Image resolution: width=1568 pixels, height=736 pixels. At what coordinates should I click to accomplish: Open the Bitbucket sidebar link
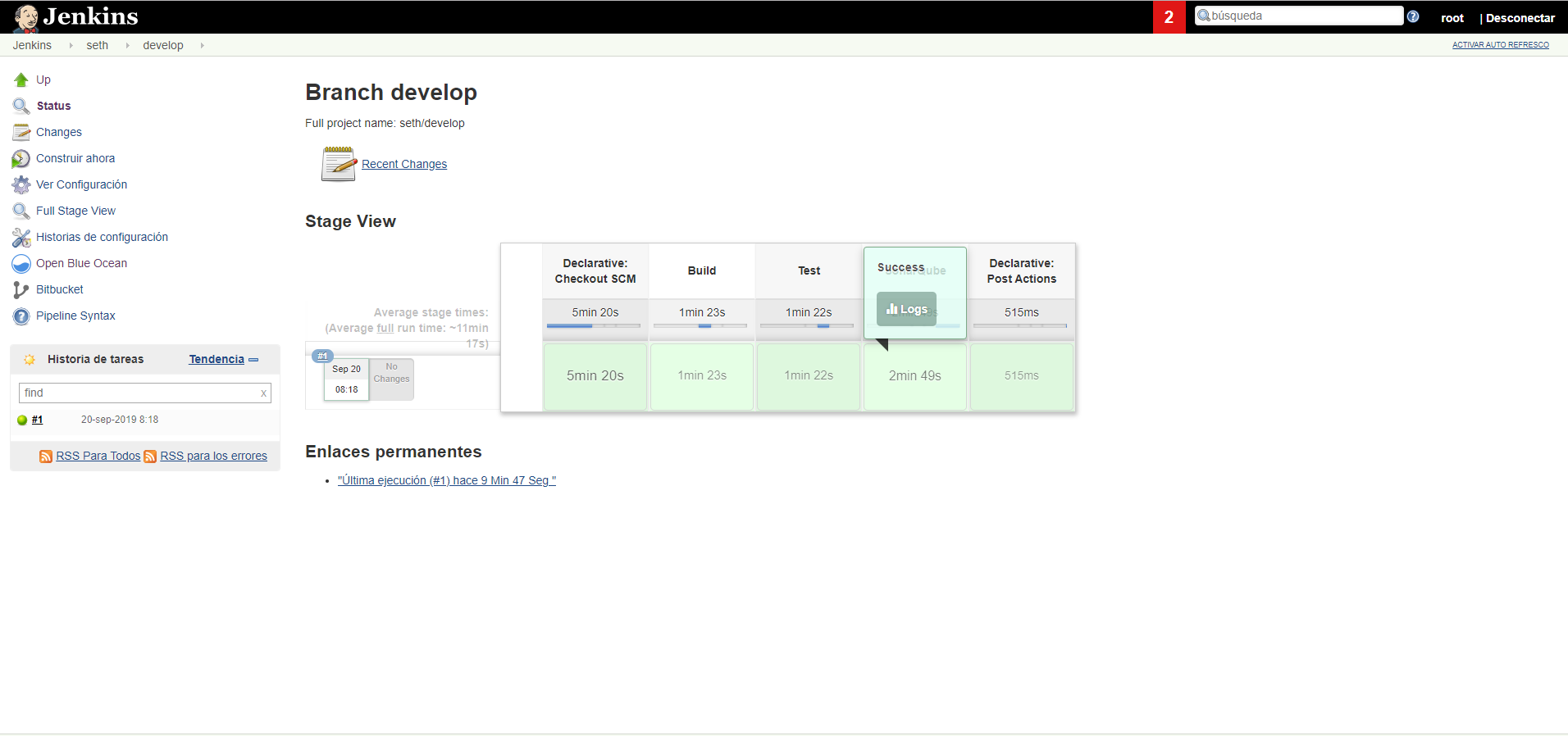pyautogui.click(x=60, y=289)
